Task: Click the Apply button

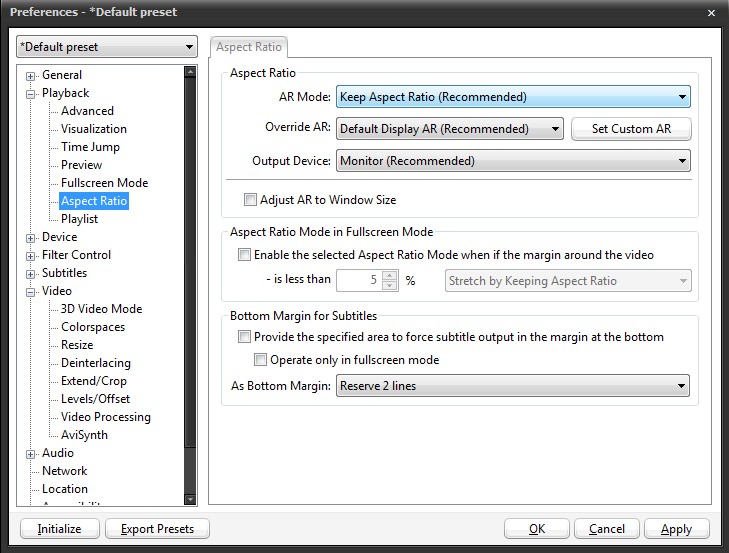Action: tap(676, 529)
